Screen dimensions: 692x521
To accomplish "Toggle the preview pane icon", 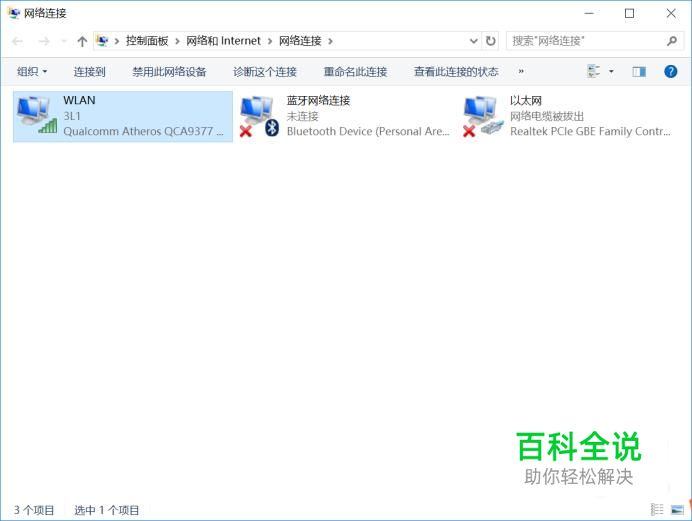I will tap(639, 71).
